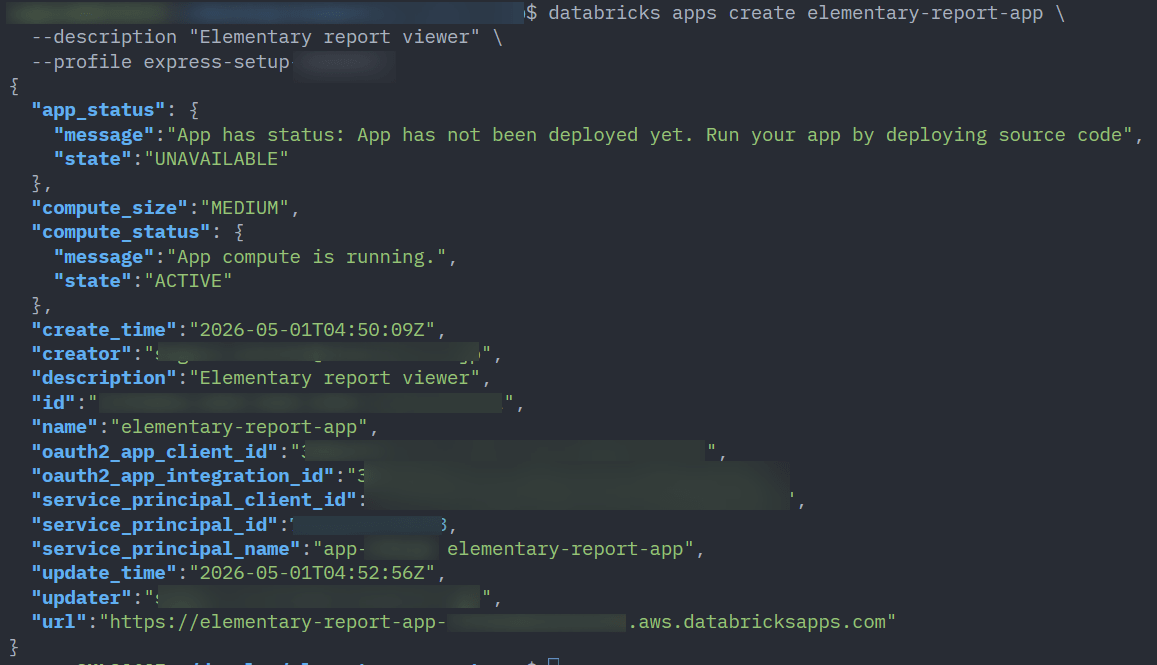
Task: Select the value "MEDIUM"
Action: click(x=244, y=208)
